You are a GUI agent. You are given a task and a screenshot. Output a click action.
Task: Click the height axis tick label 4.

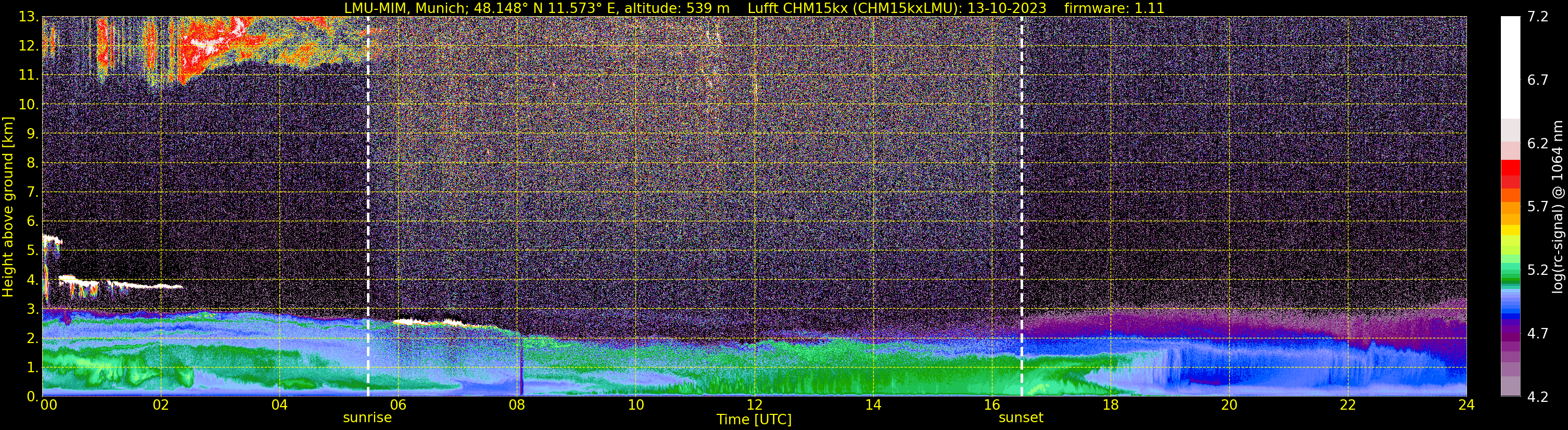tap(32, 280)
